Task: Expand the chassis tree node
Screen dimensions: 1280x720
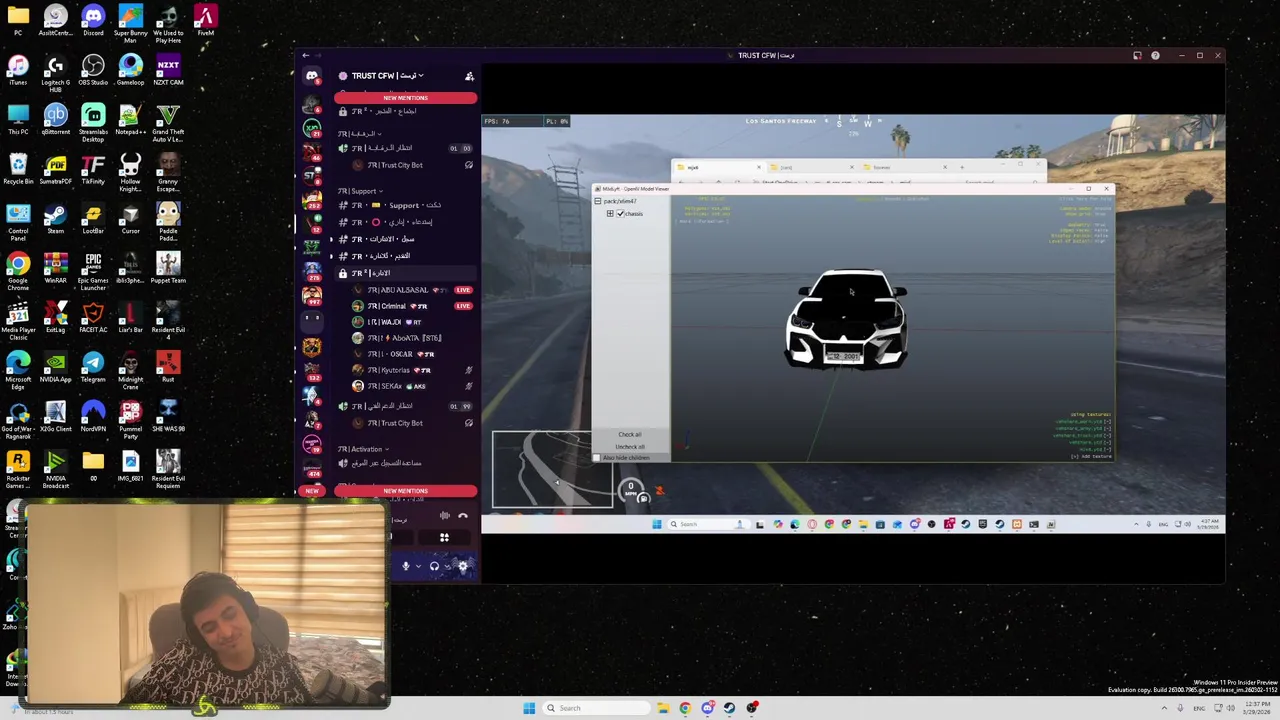Action: [x=610, y=213]
